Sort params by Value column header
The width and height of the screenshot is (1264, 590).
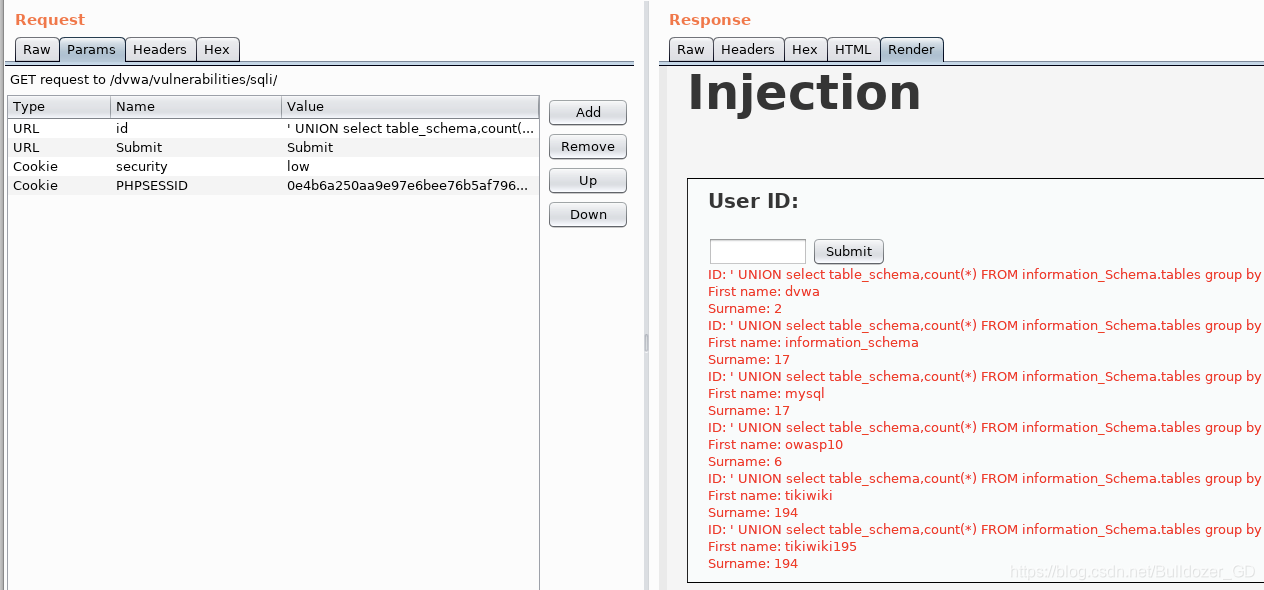point(410,106)
